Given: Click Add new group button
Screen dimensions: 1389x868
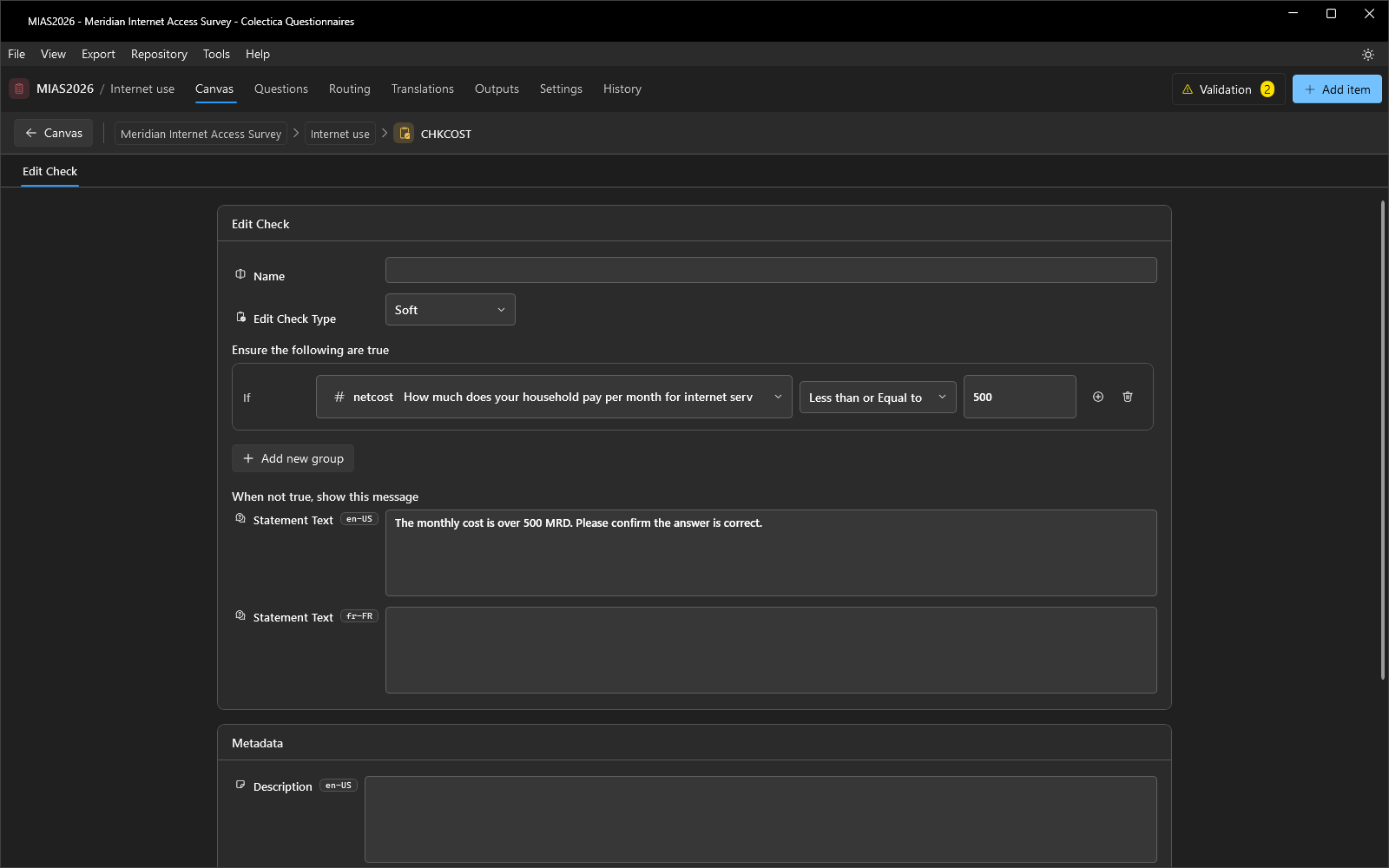Looking at the screenshot, I should 293,458.
